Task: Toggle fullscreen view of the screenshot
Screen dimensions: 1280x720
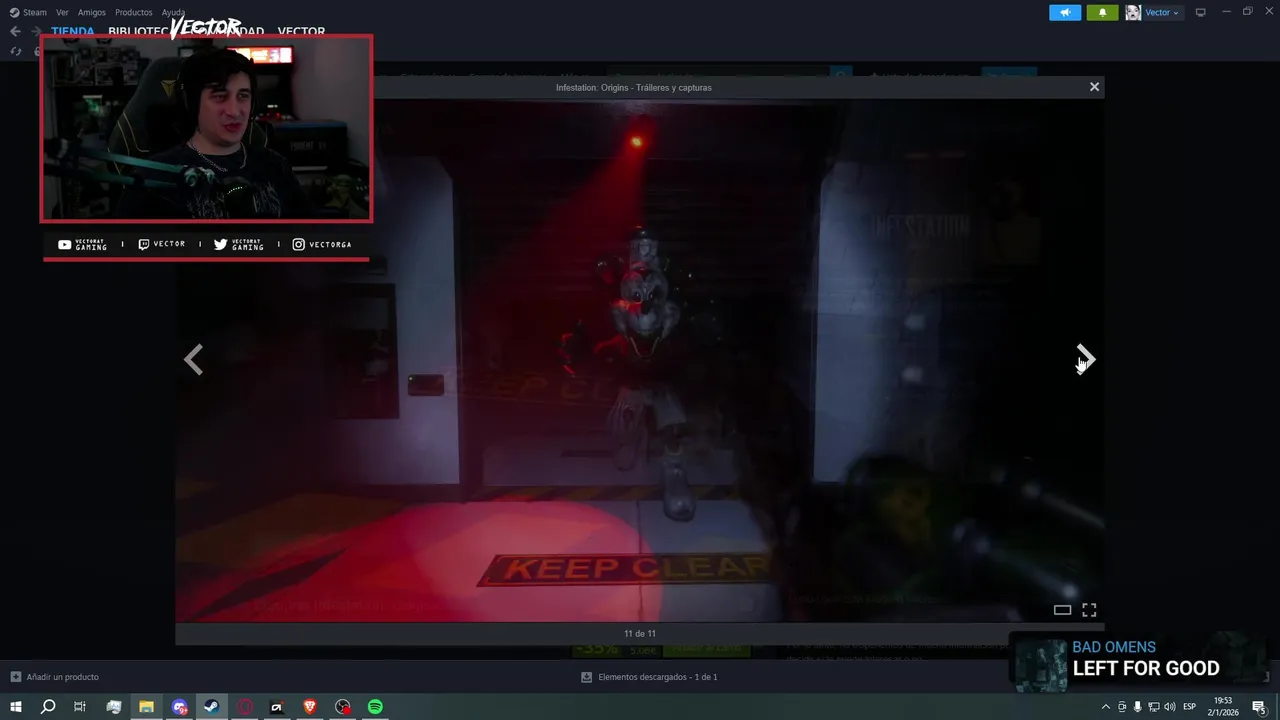Action: [1089, 609]
